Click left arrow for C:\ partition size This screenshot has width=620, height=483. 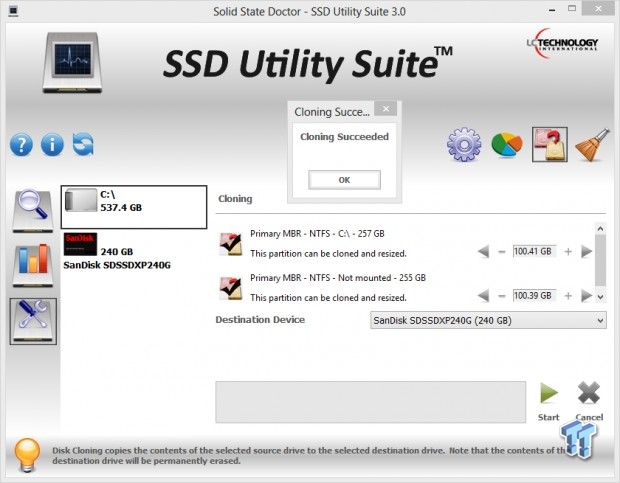[x=483, y=251]
